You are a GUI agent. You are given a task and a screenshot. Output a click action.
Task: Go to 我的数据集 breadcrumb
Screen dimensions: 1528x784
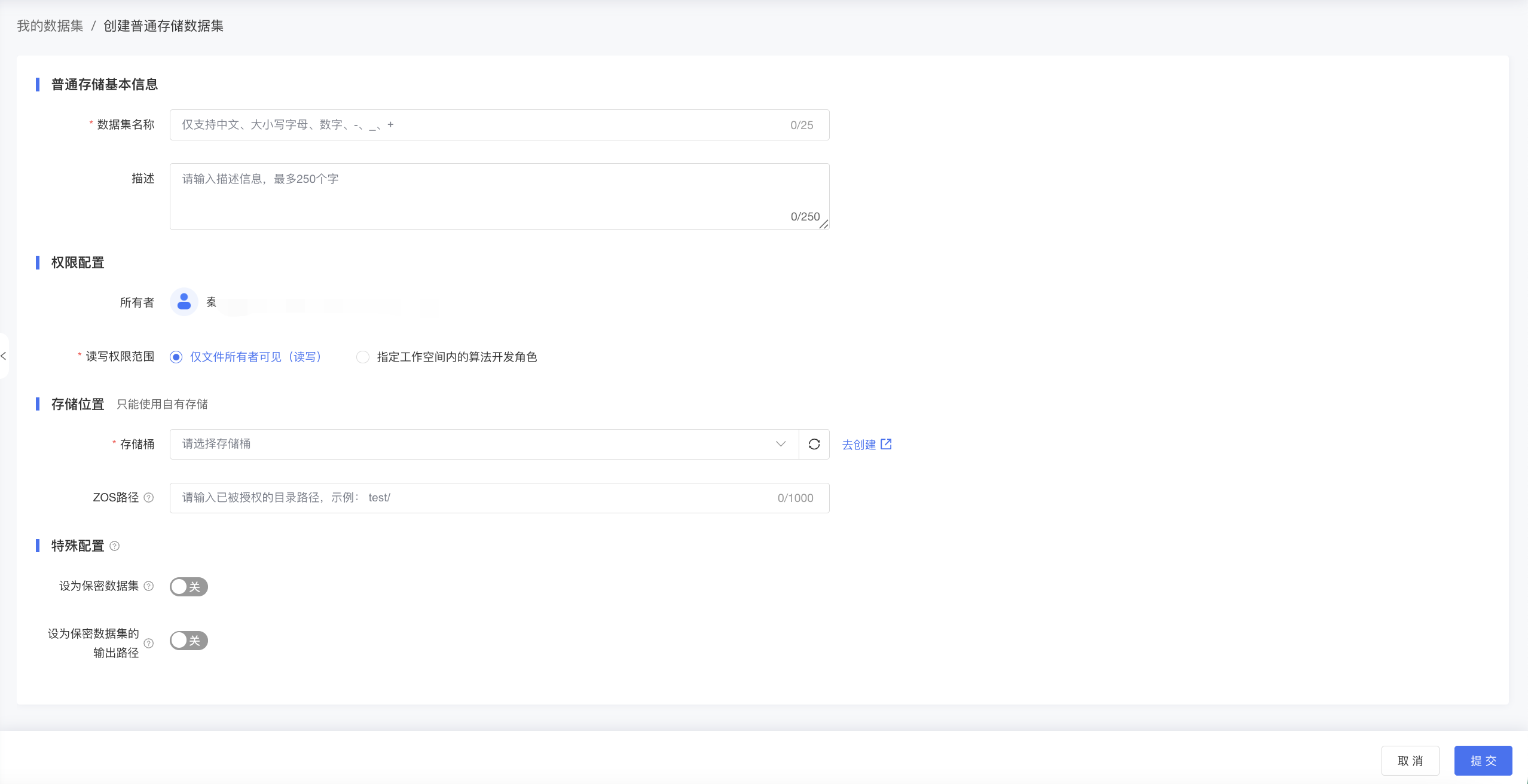click(50, 26)
